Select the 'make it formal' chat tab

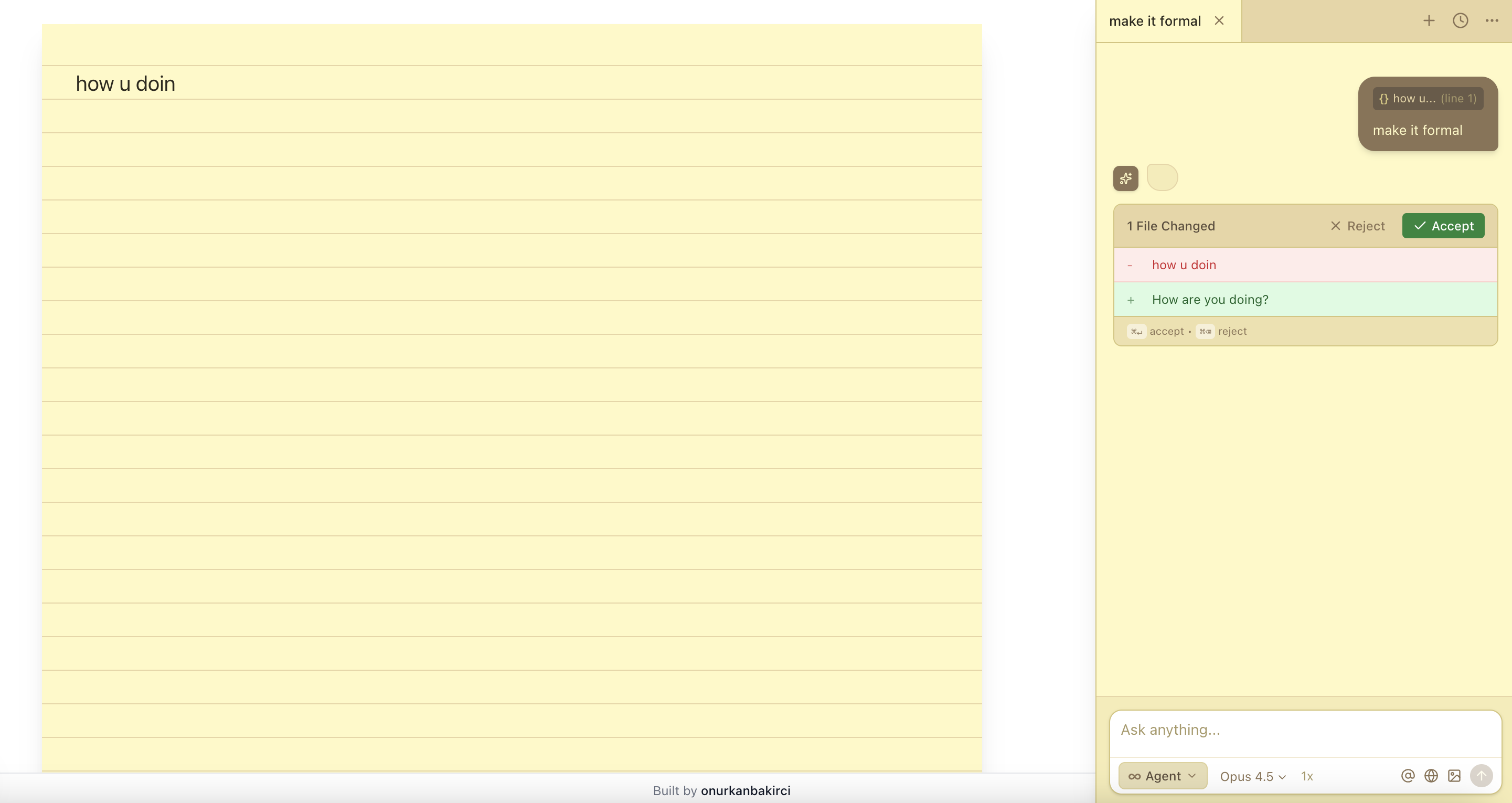click(1154, 21)
